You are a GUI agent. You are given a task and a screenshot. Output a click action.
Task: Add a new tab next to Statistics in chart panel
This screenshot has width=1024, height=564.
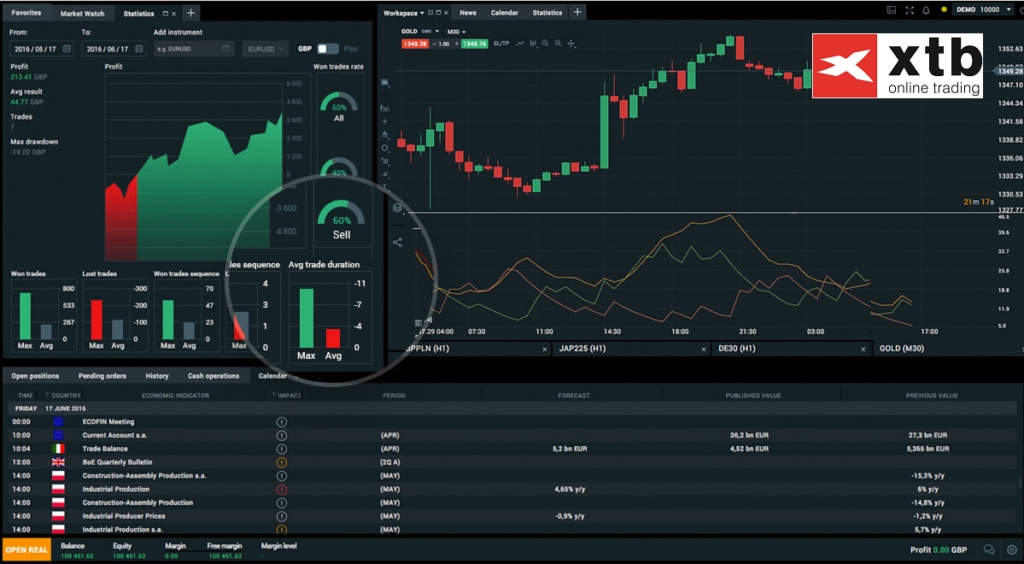coord(577,12)
